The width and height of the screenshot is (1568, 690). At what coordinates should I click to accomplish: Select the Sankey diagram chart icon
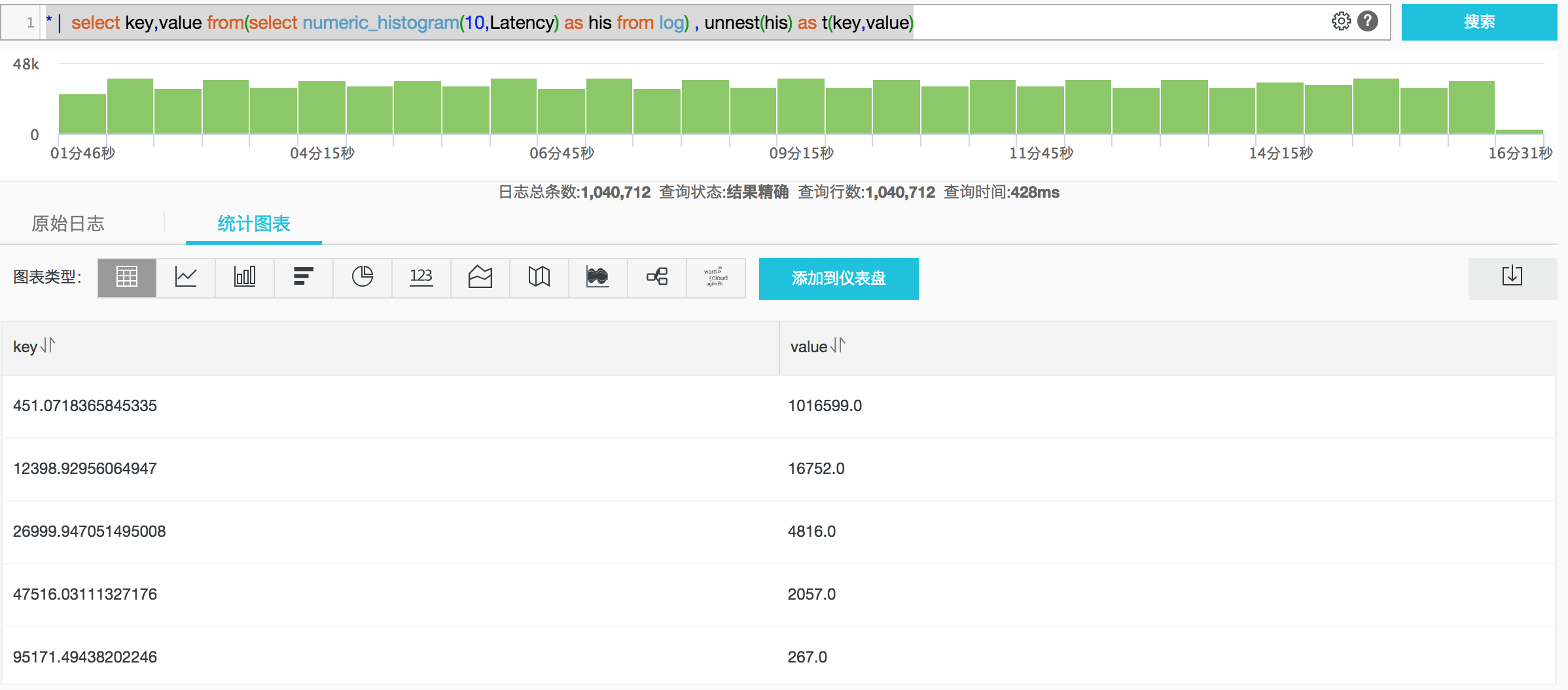click(657, 278)
